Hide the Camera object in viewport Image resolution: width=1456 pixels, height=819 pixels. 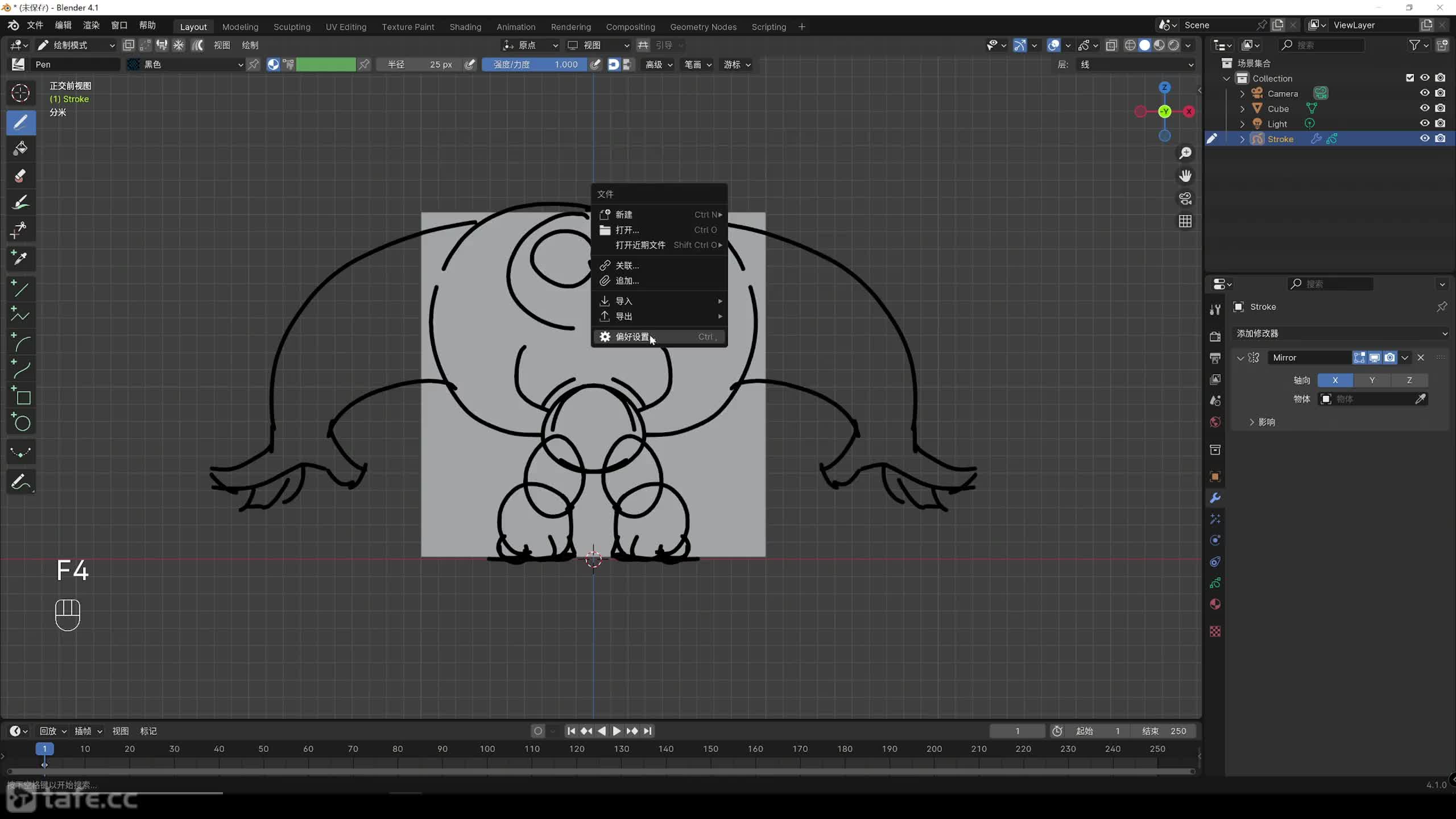[1425, 93]
